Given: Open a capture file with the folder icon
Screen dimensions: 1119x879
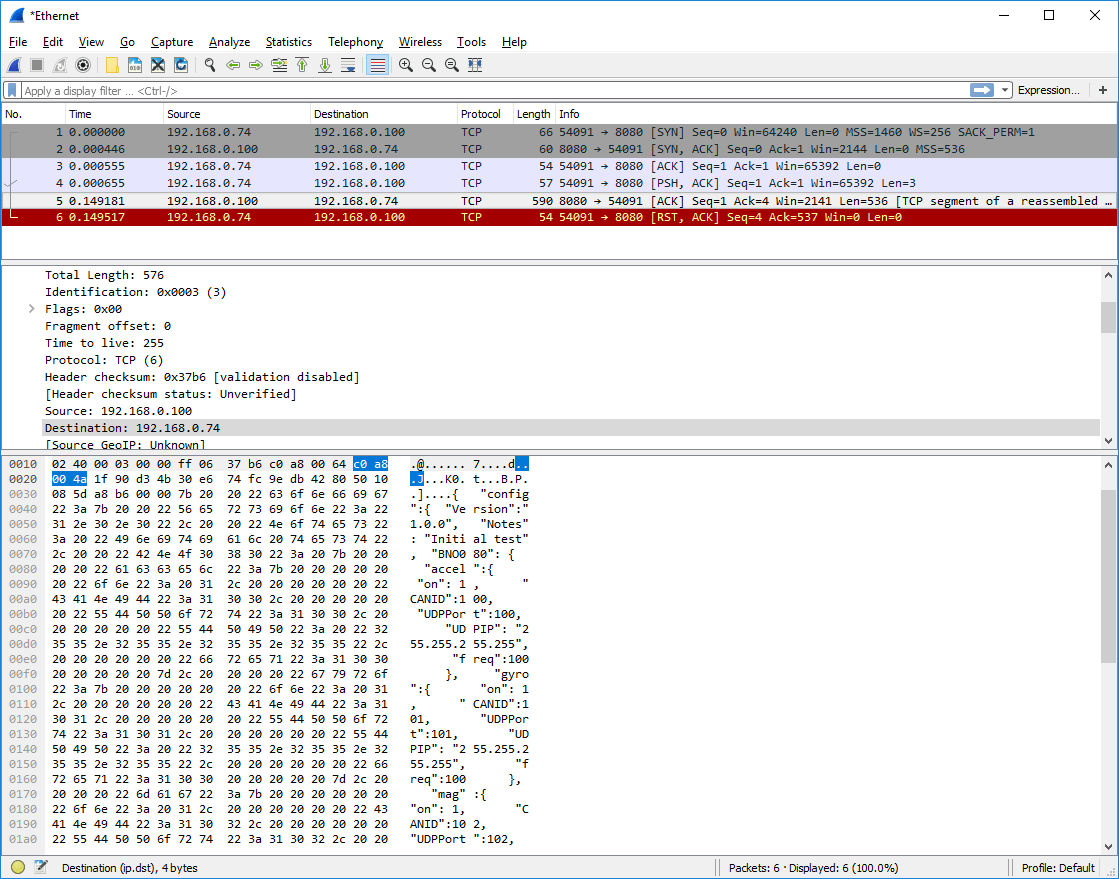Looking at the screenshot, I should 112,65.
